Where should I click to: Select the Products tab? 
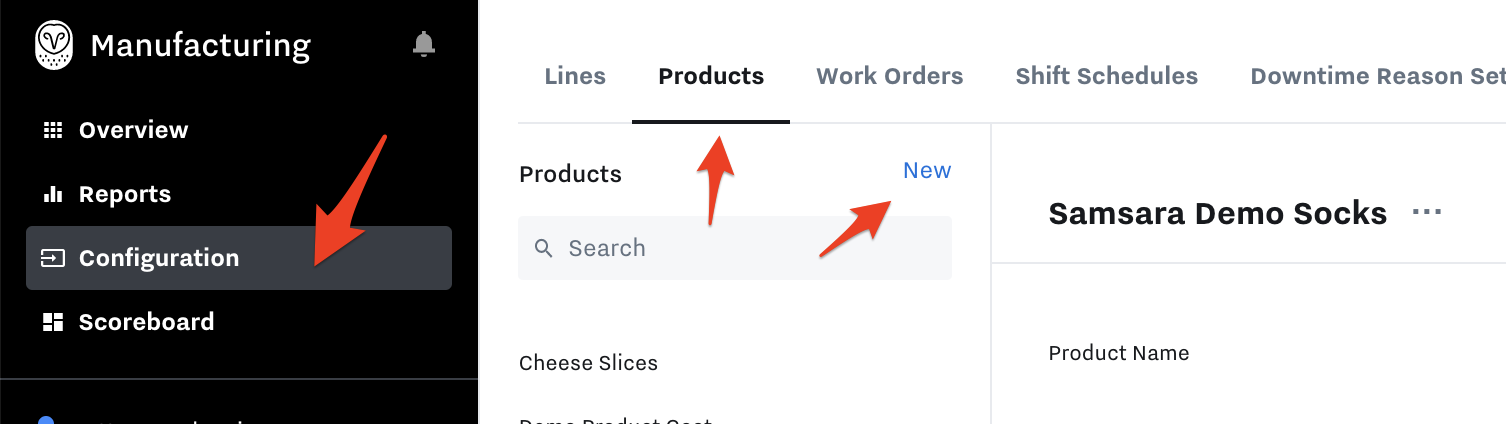711,76
